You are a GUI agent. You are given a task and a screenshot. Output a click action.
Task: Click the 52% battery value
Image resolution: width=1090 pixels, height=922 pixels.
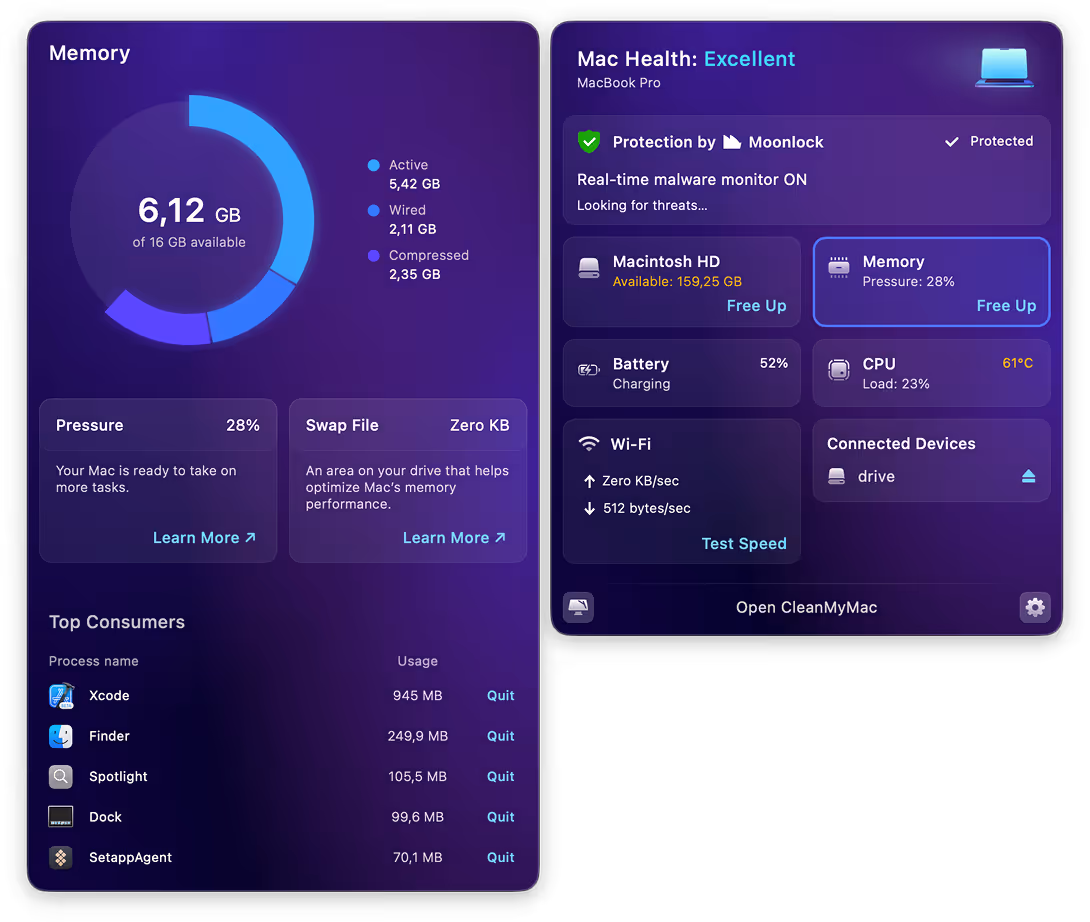[774, 363]
